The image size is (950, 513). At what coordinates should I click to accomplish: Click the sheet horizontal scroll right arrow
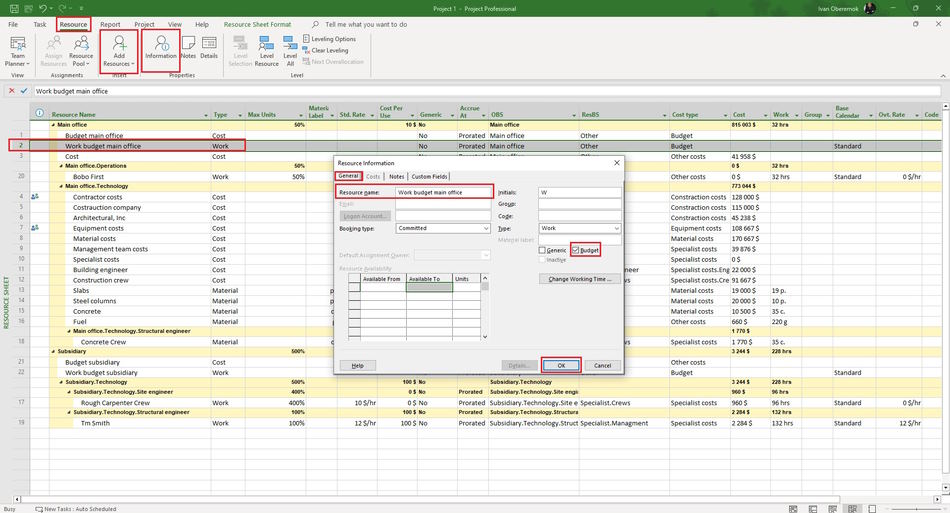point(937,499)
